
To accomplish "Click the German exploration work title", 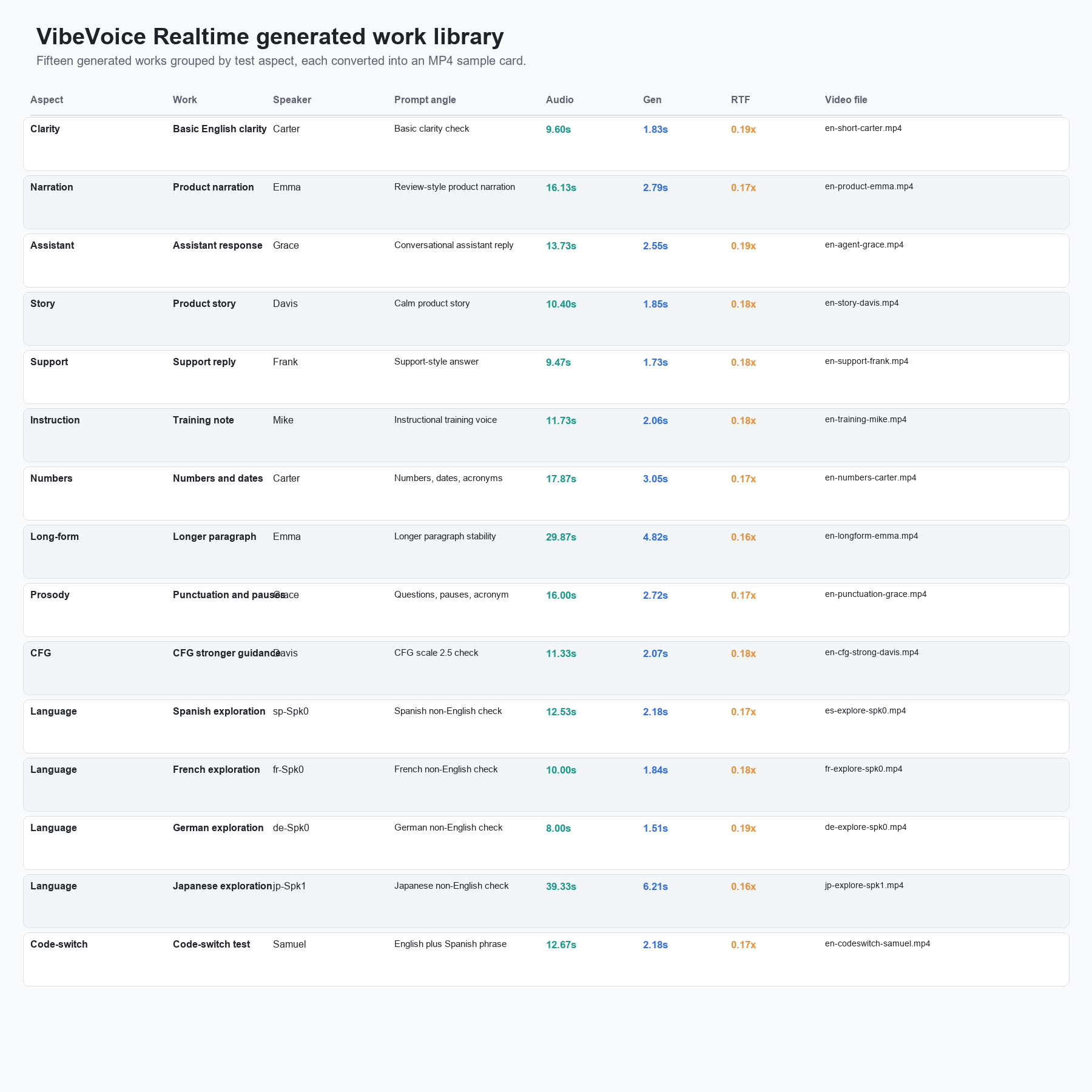I will click(218, 828).
